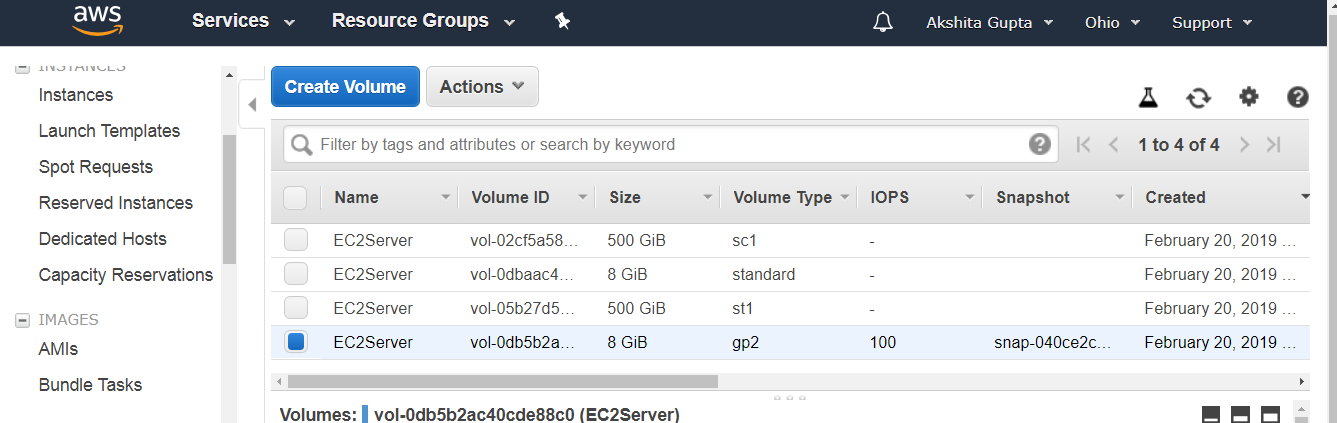
Task: Collapse the left navigation pane arrow
Action: coord(252,103)
